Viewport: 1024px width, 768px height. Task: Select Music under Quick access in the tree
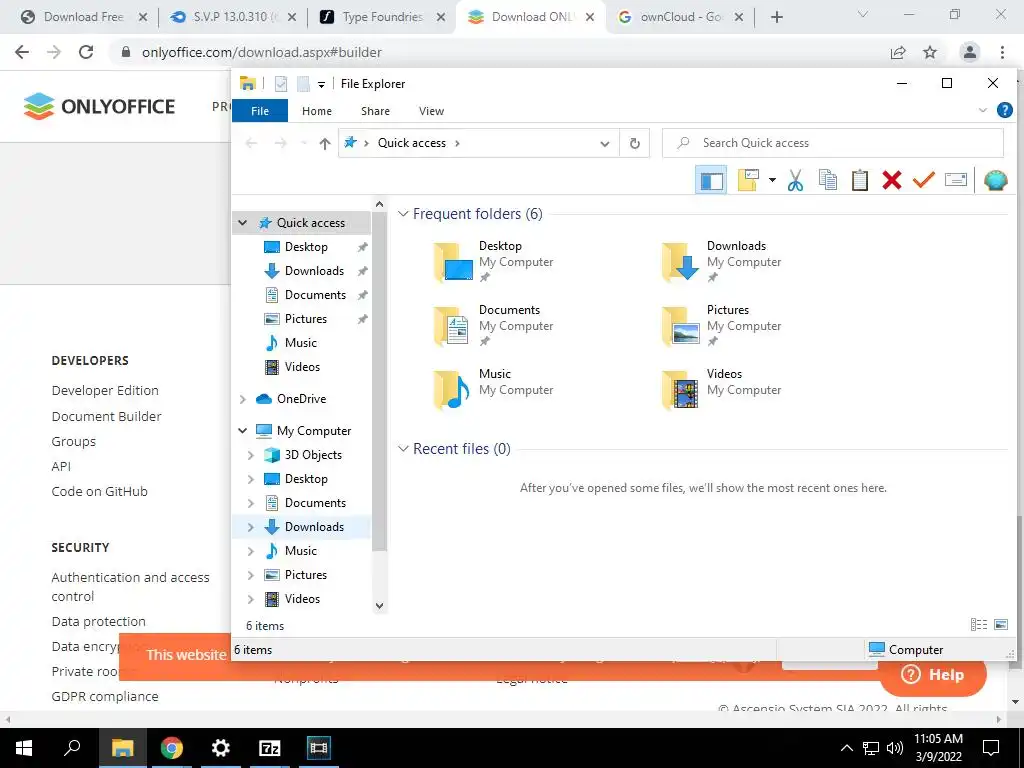301,343
